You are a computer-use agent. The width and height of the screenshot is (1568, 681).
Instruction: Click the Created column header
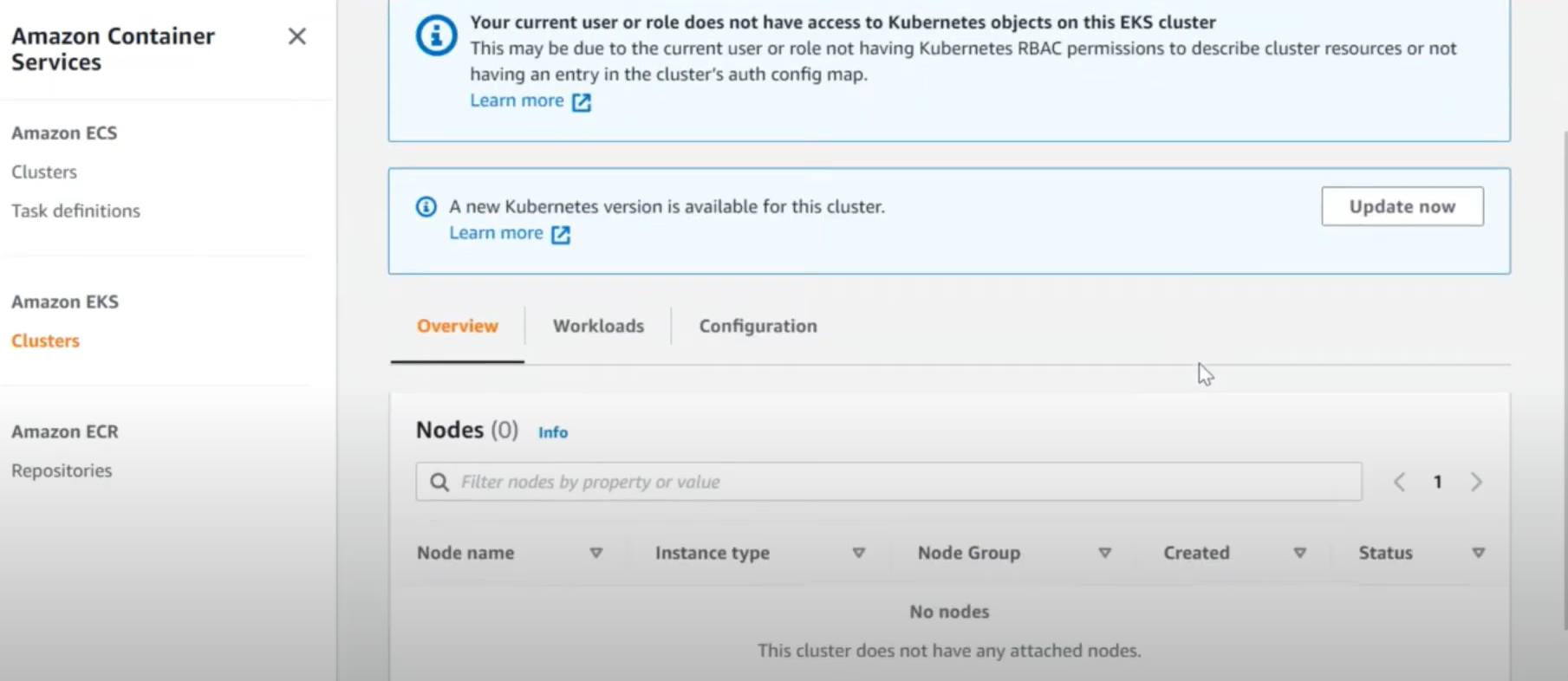point(1196,553)
